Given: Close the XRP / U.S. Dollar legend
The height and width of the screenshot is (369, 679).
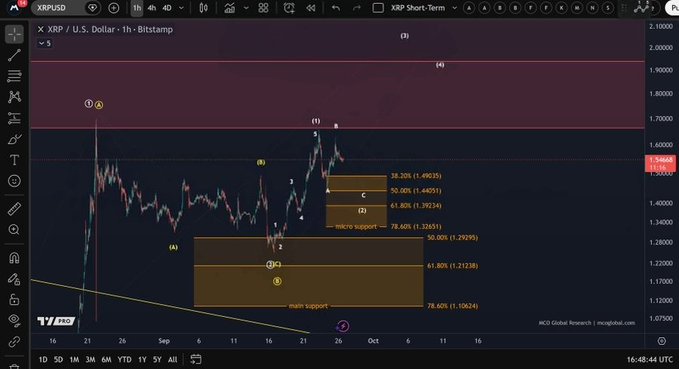Looking at the screenshot, I should 41,29.
